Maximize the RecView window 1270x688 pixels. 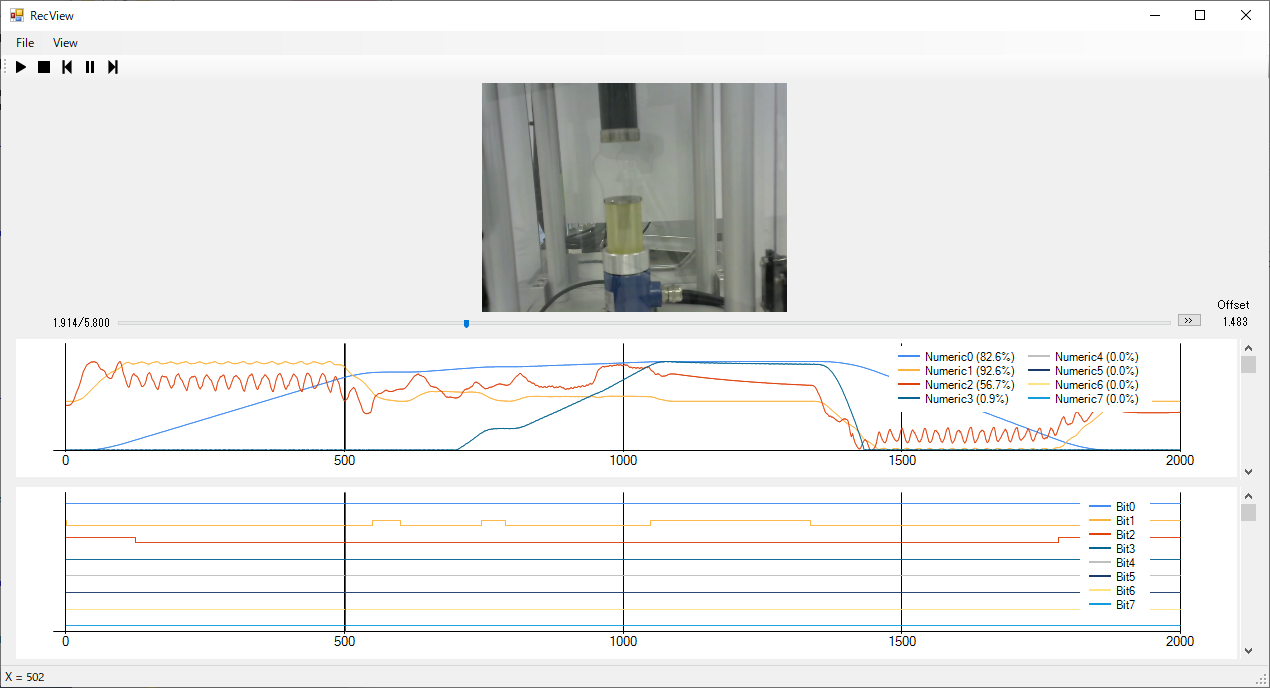1200,15
